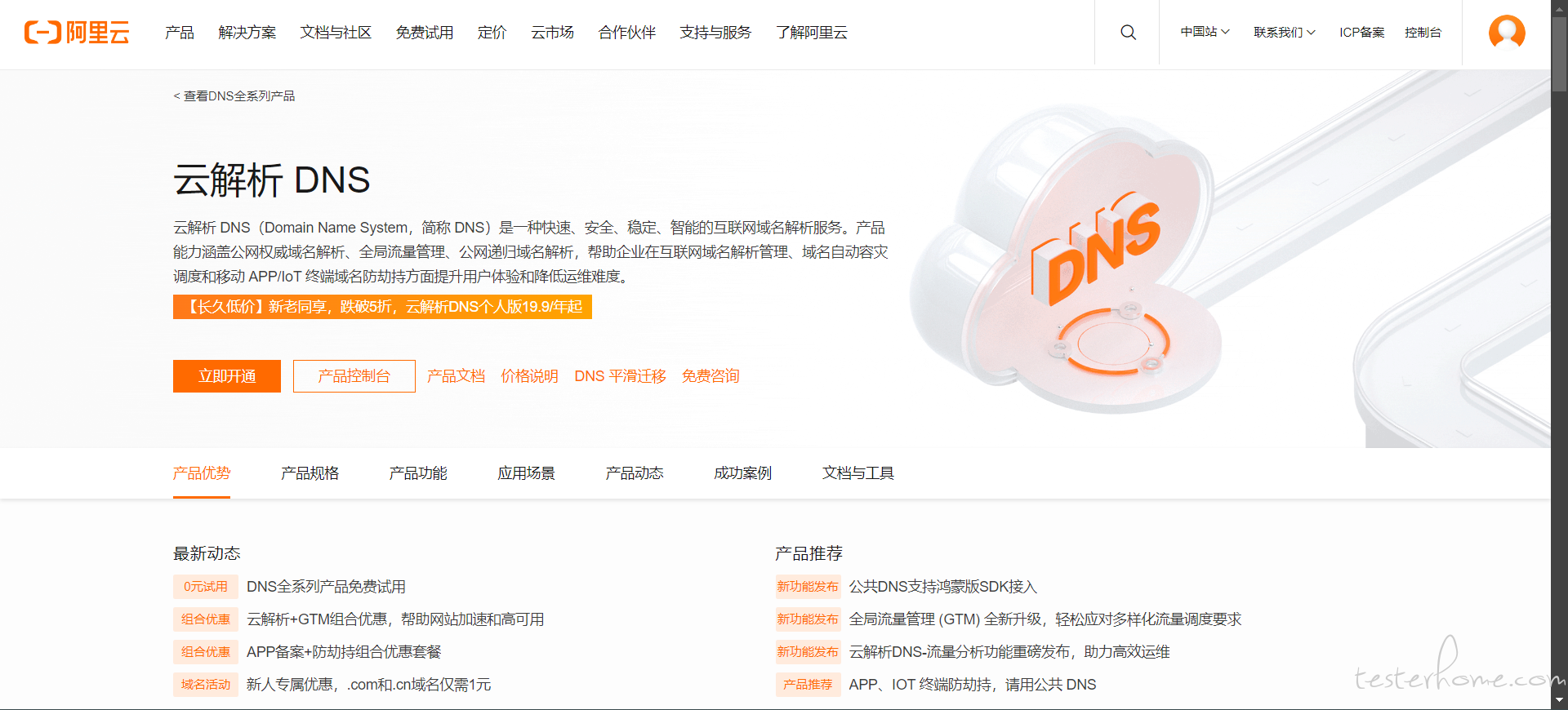Open the 了解阿里云 menu item
The image size is (1568, 710).
point(812,33)
